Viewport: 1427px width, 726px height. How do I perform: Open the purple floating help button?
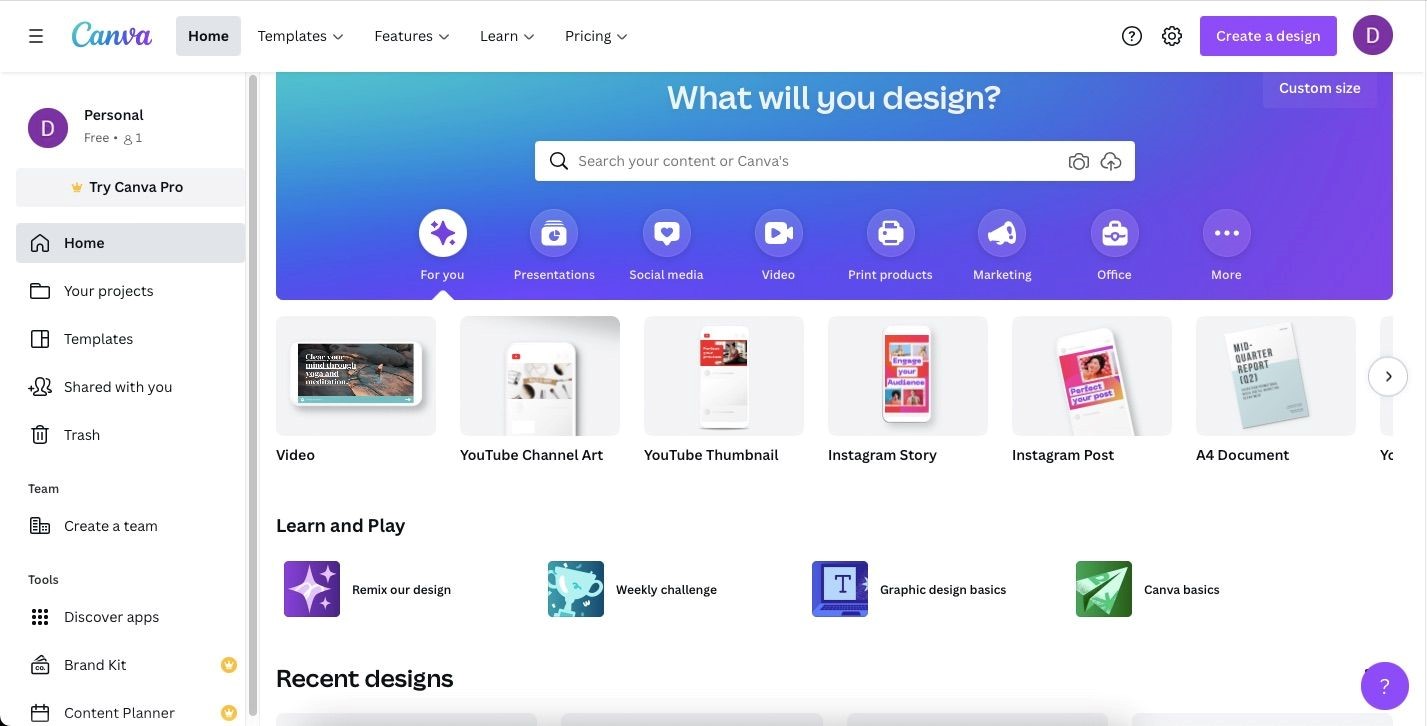1385,686
